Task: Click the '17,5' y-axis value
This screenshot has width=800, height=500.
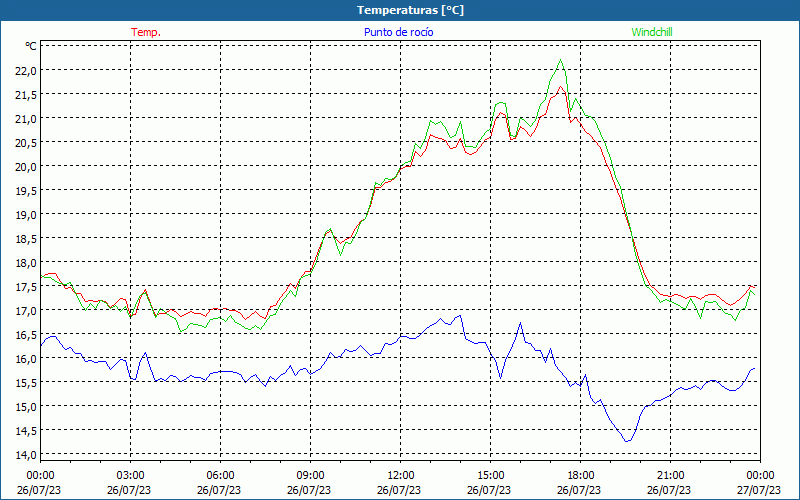Action: coord(26,287)
